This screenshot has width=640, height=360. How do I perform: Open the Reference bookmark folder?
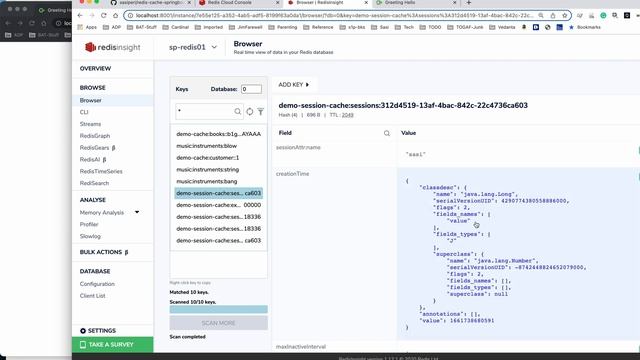(x=318, y=27)
